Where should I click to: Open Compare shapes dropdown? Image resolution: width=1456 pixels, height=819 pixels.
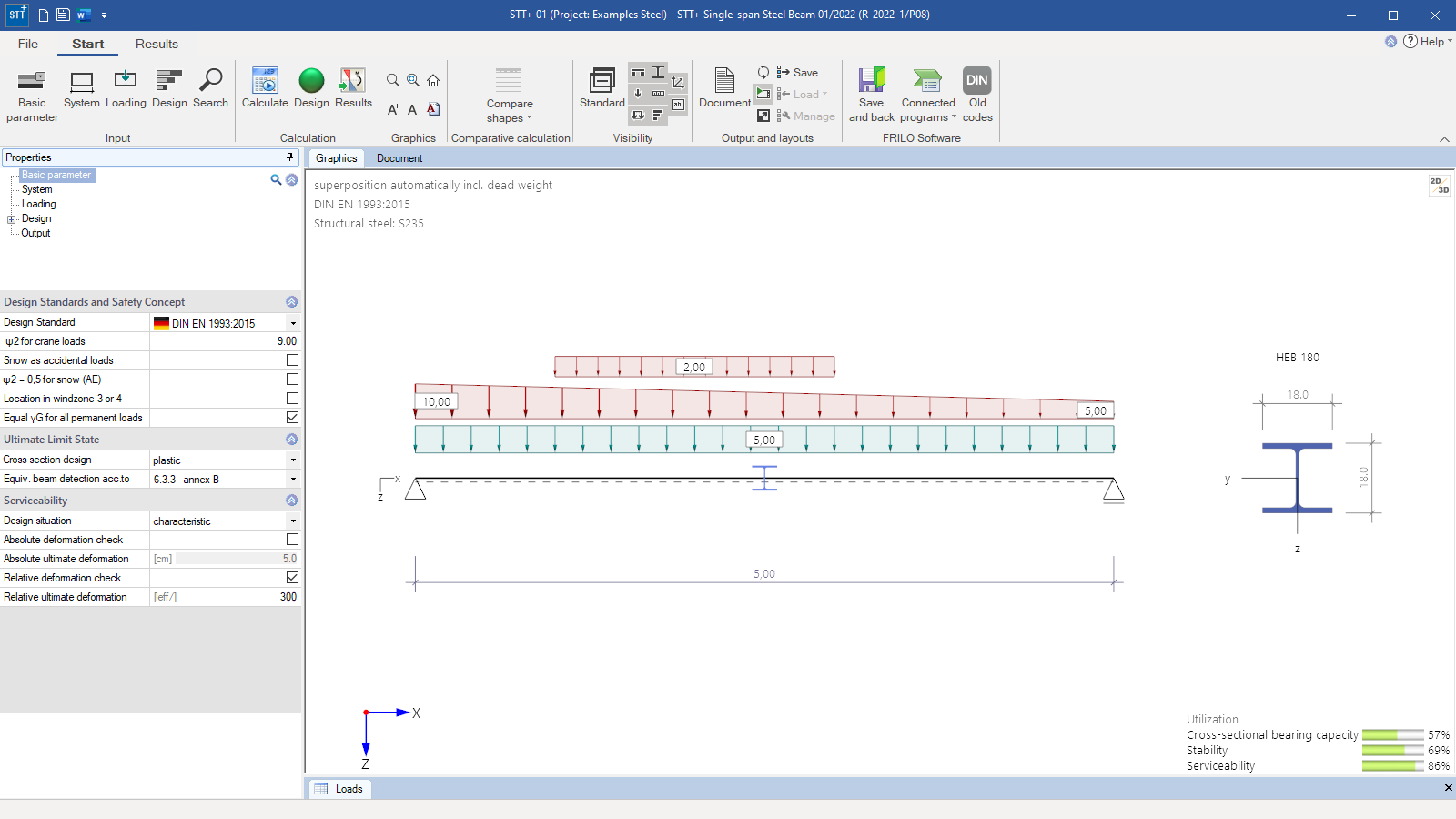click(509, 96)
